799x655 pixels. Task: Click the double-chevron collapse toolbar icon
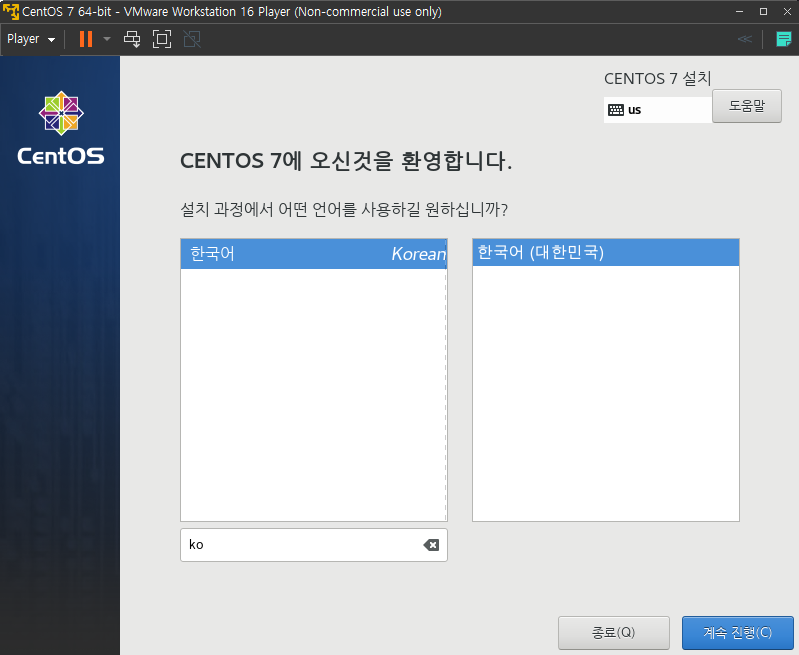click(x=744, y=39)
